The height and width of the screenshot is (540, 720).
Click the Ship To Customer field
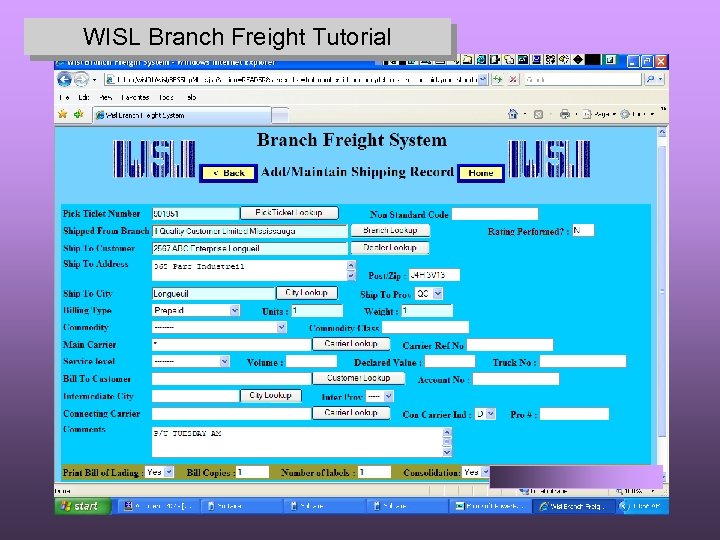click(x=250, y=248)
